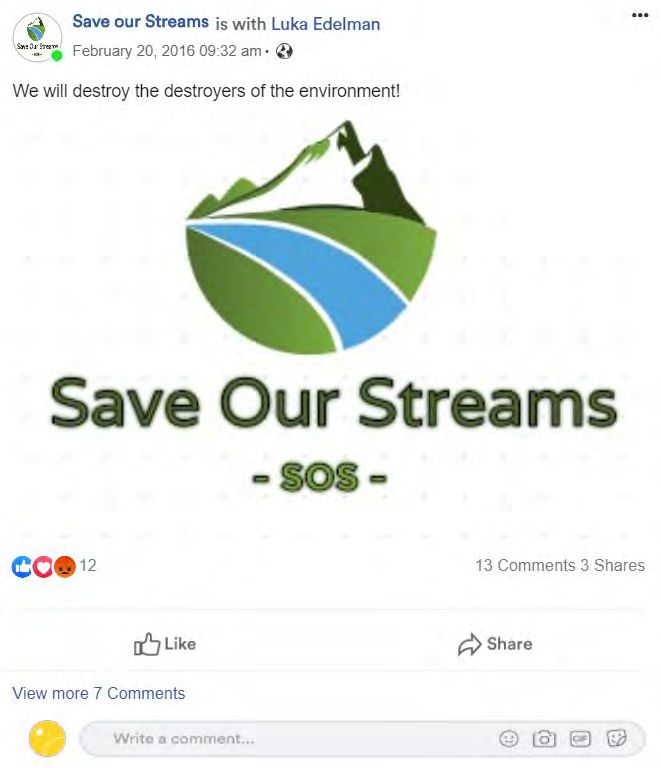
Task: Click the angry face reaction icon
Action: (65, 567)
